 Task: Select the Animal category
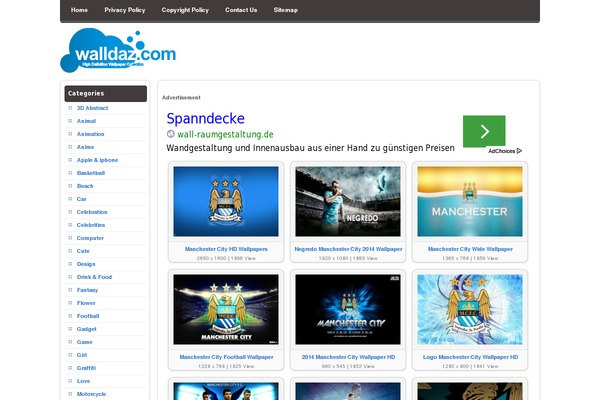pyautogui.click(x=86, y=121)
